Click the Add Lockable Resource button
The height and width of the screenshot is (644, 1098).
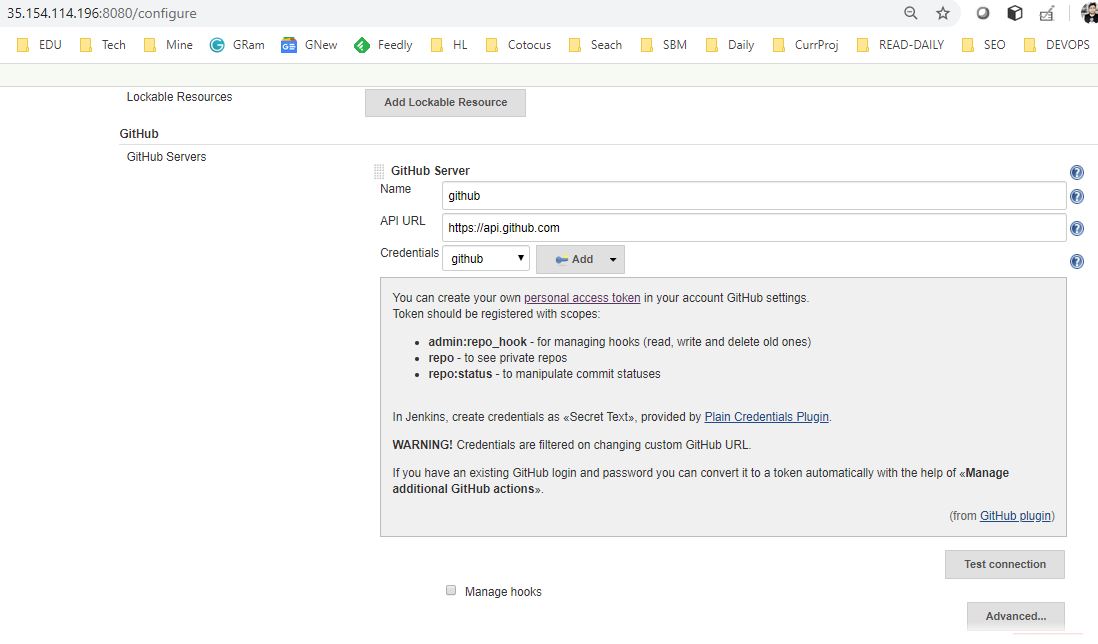[x=445, y=102]
